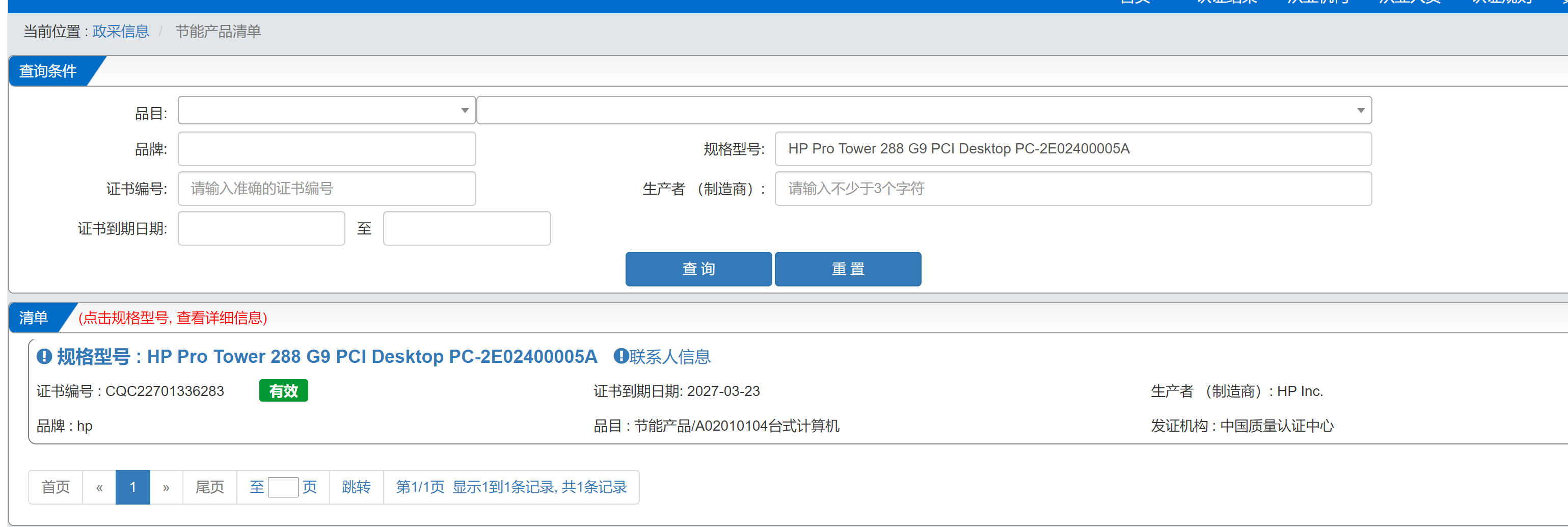Click the 证书到期日期 start date field
This screenshot has width=1568, height=527.
[261, 228]
